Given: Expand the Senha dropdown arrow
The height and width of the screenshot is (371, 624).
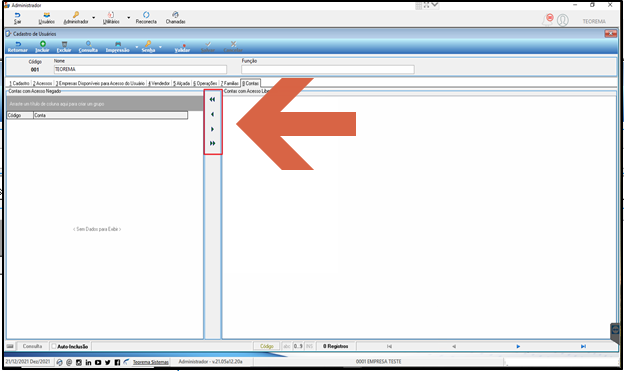Looking at the screenshot, I should [x=160, y=47].
